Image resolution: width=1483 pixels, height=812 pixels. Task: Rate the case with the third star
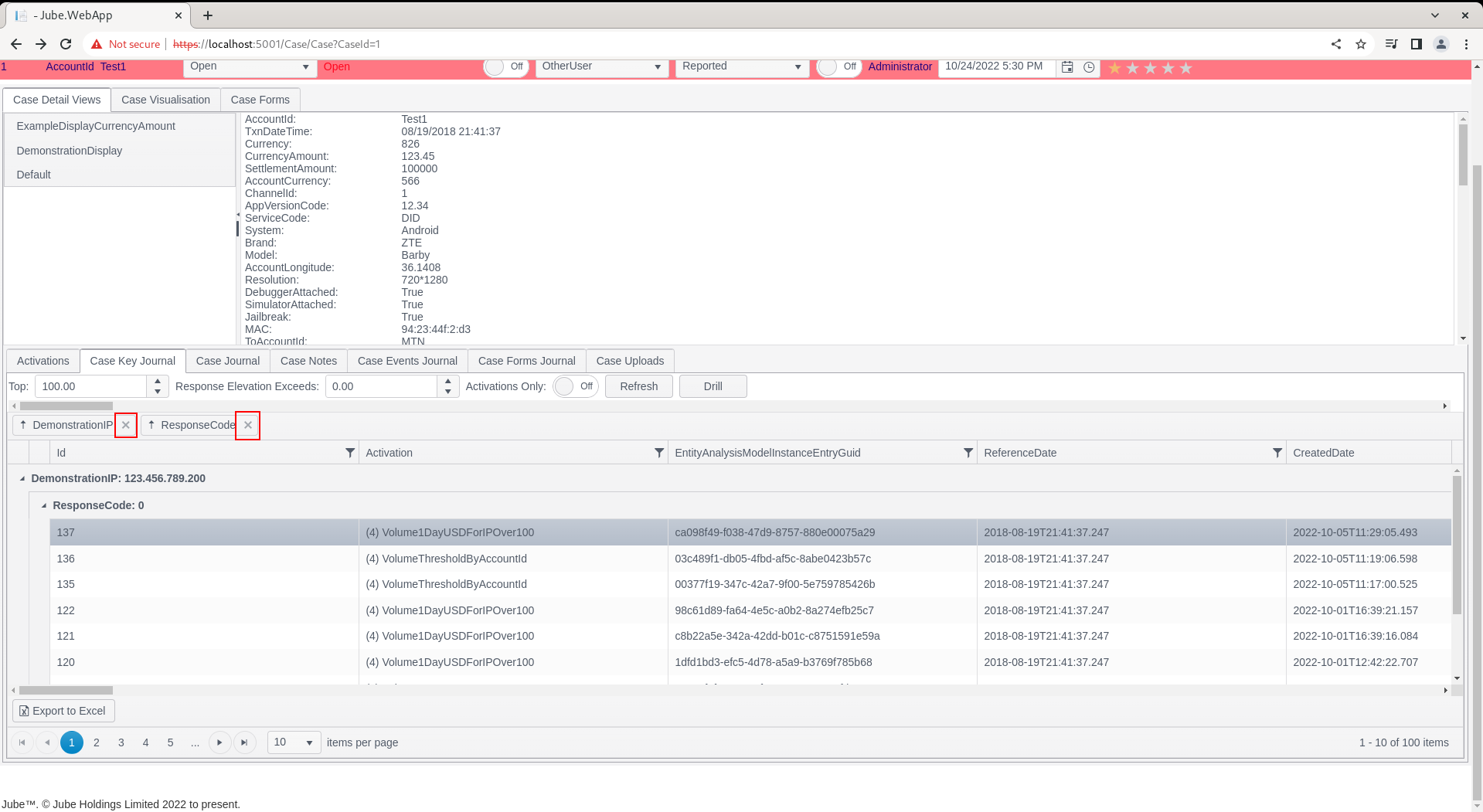pyautogui.click(x=1151, y=68)
